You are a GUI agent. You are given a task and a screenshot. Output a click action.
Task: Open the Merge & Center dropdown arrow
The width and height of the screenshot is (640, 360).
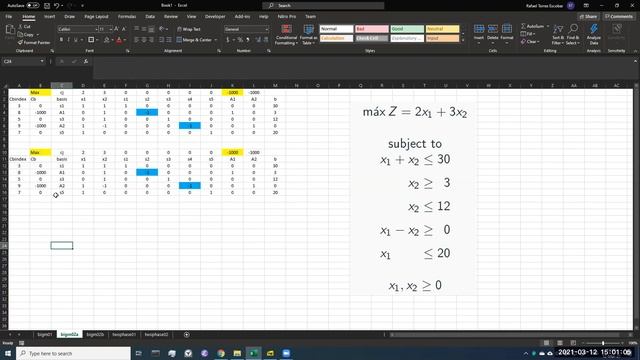click(216, 40)
